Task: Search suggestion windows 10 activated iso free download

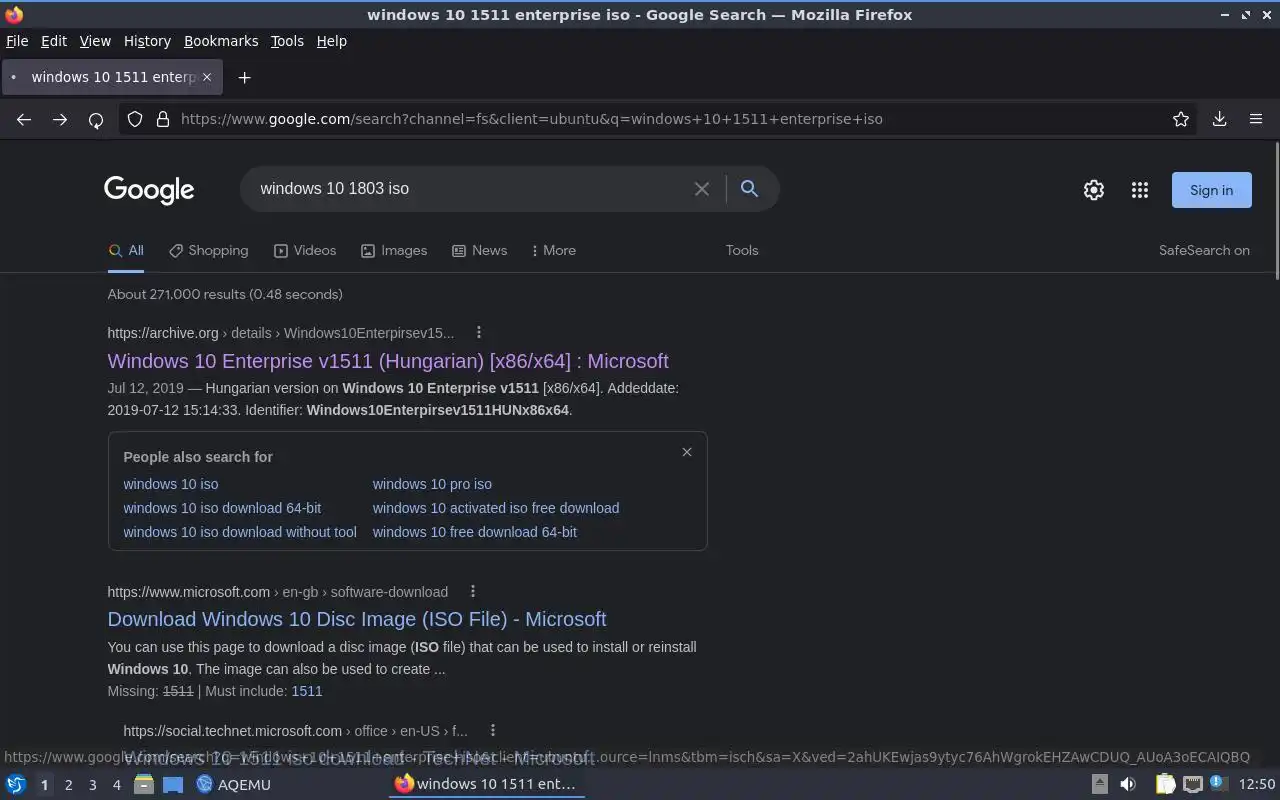Action: tap(496, 508)
